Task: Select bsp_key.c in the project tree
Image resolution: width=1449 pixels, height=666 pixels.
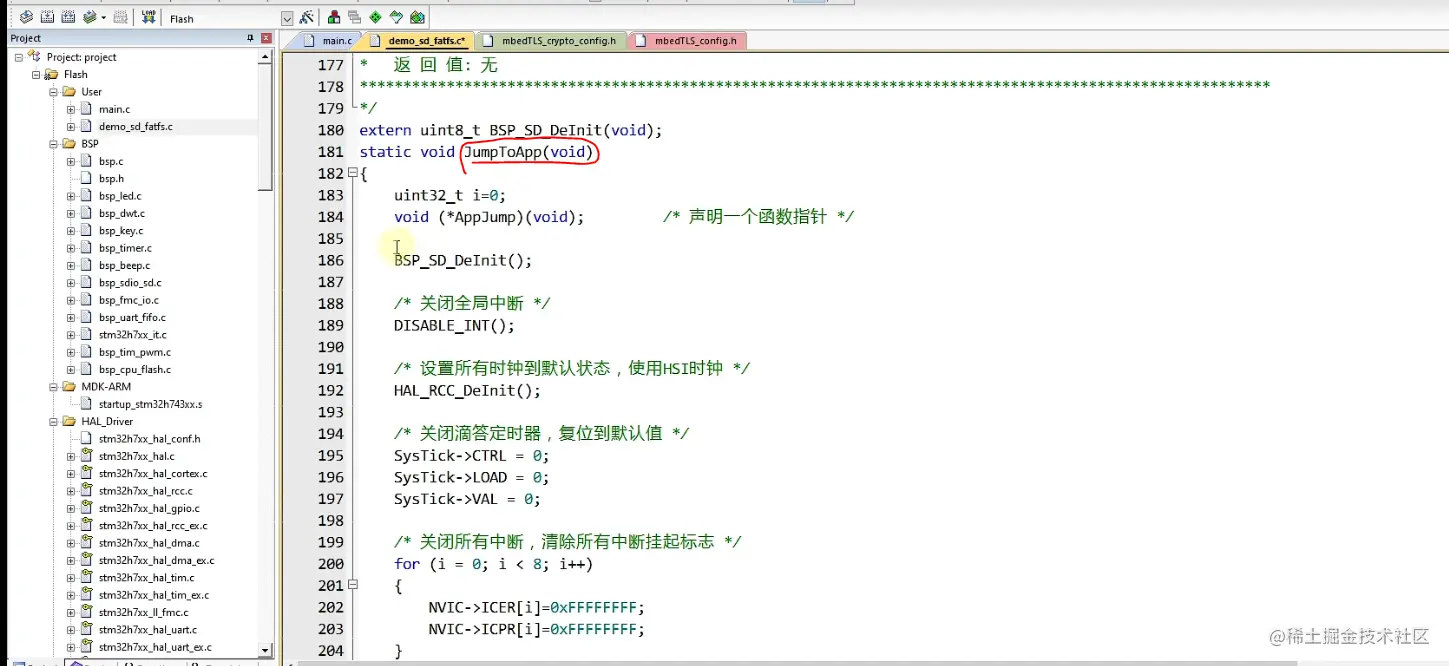Action: (x=120, y=230)
